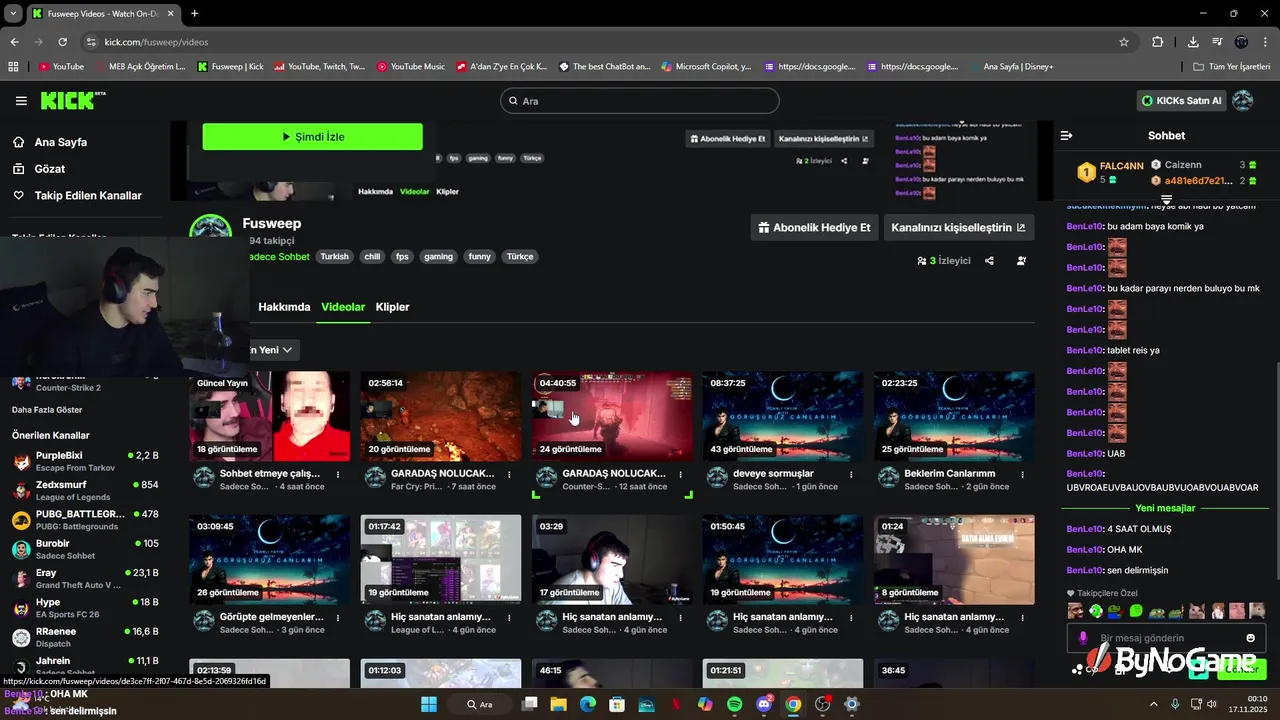Reload the page
The width and height of the screenshot is (1280, 720).
coord(62,42)
